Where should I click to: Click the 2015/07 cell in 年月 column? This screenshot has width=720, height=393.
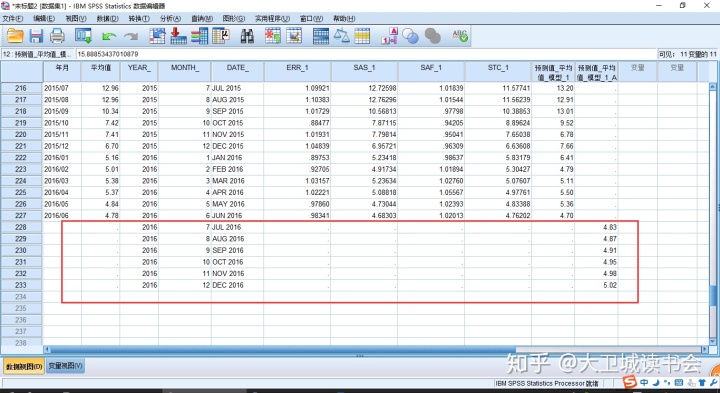pyautogui.click(x=62, y=88)
